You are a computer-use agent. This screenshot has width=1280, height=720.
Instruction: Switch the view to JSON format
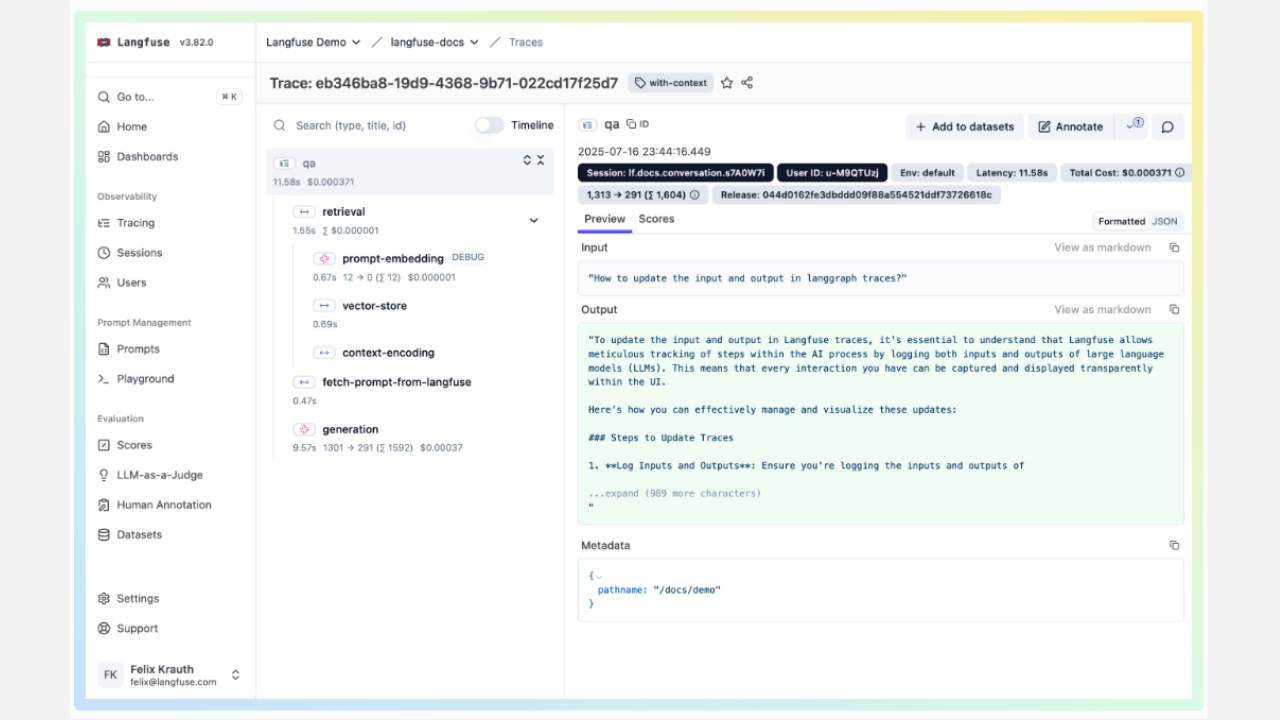click(1164, 221)
